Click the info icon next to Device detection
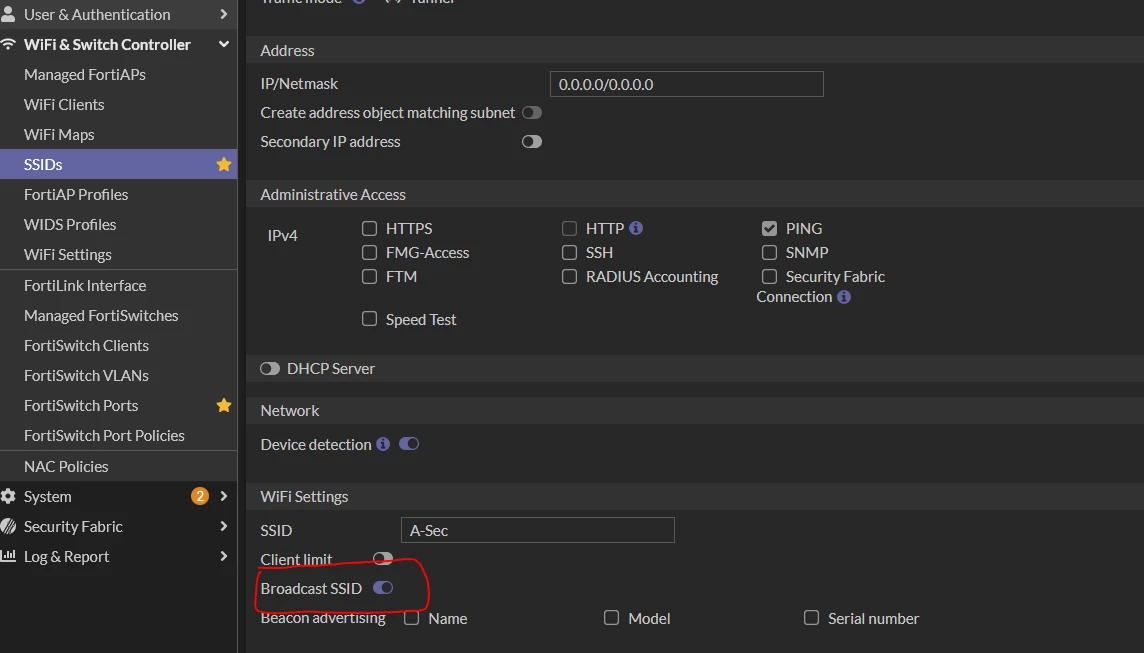 click(x=383, y=444)
